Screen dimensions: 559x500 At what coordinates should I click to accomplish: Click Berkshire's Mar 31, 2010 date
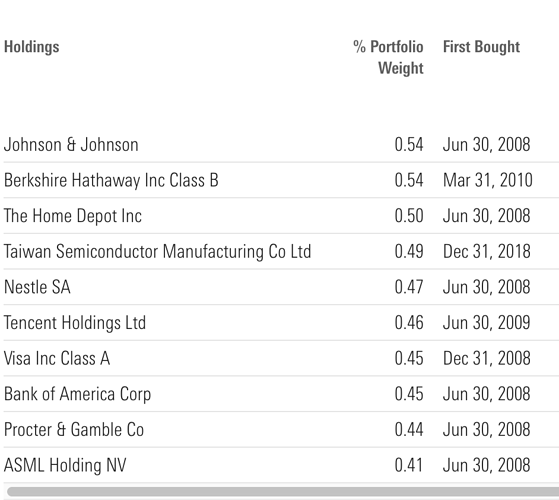pyautogui.click(x=488, y=180)
